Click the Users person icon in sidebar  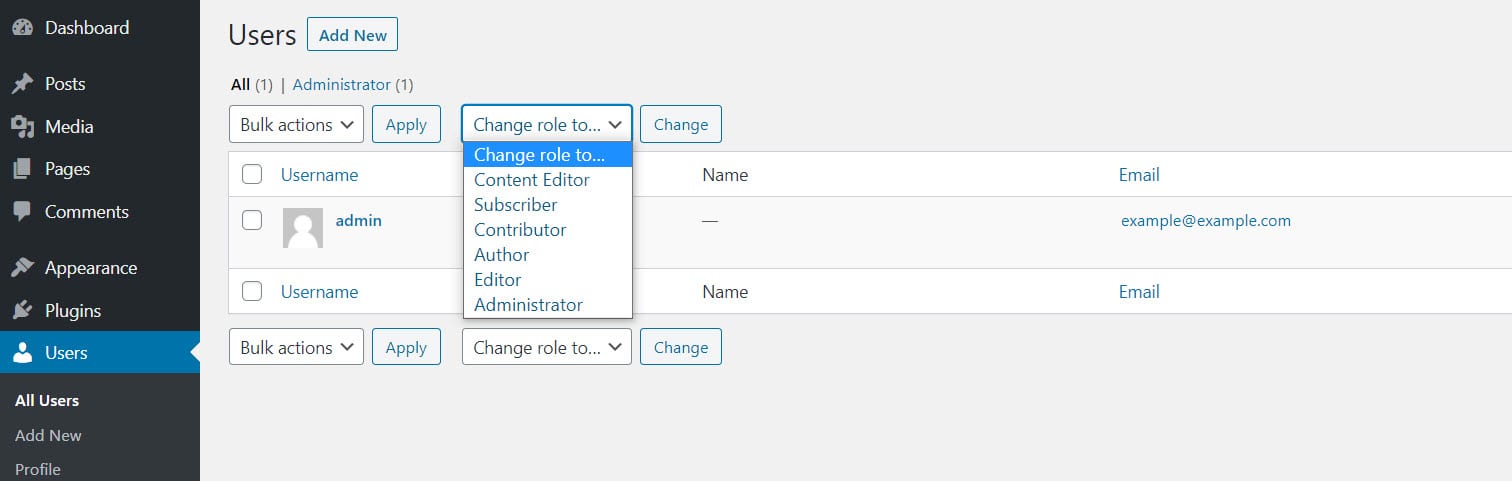click(22, 353)
